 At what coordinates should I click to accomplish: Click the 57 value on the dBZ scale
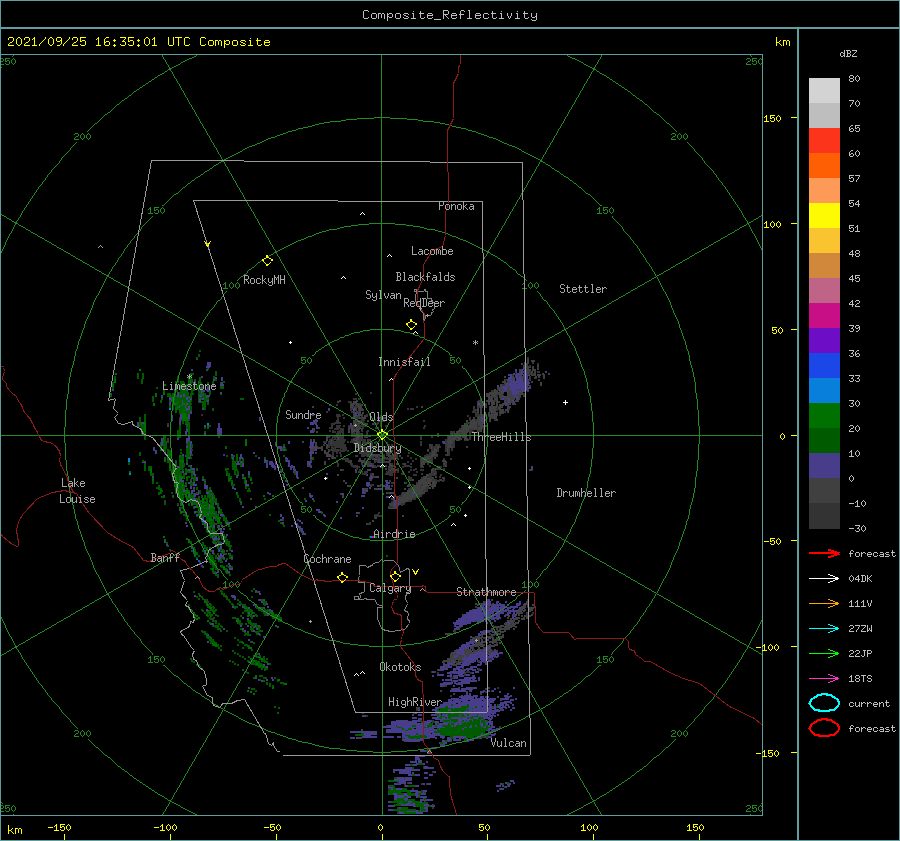pyautogui.click(x=854, y=179)
